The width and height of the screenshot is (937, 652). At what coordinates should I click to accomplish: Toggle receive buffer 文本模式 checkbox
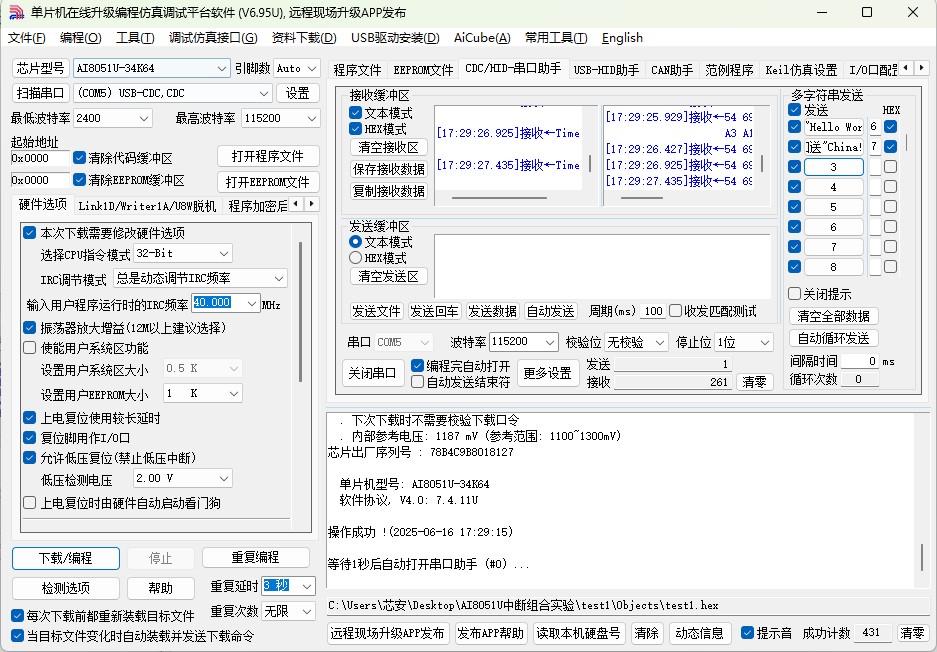point(356,112)
